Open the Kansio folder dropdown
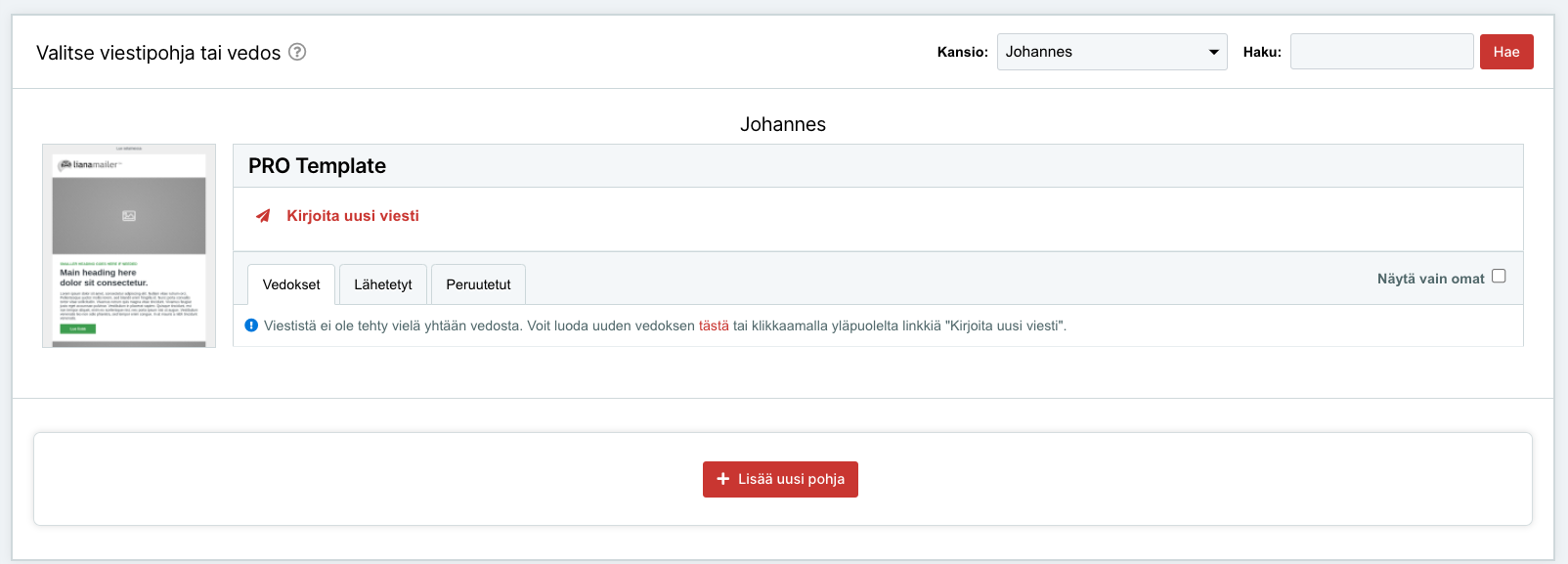Image resolution: width=1568 pixels, height=564 pixels. [1111, 52]
